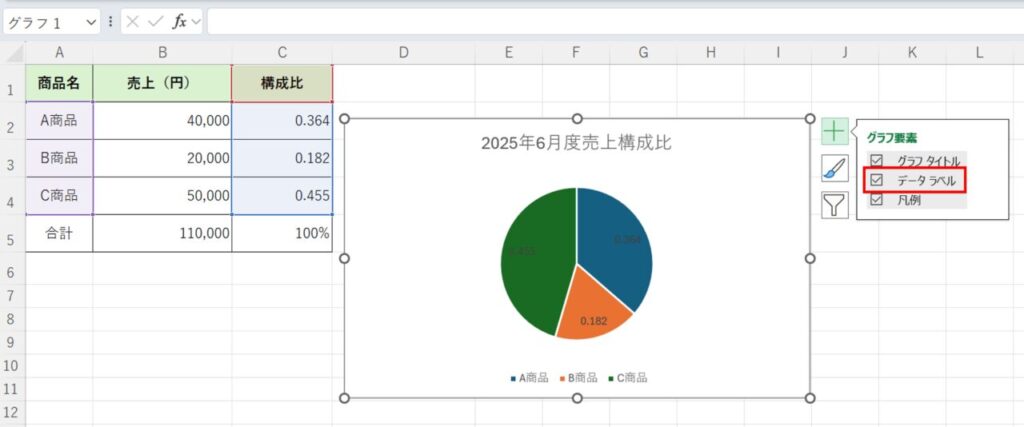The width and height of the screenshot is (1024, 427).
Task: Select column H header
Action: (x=711, y=53)
